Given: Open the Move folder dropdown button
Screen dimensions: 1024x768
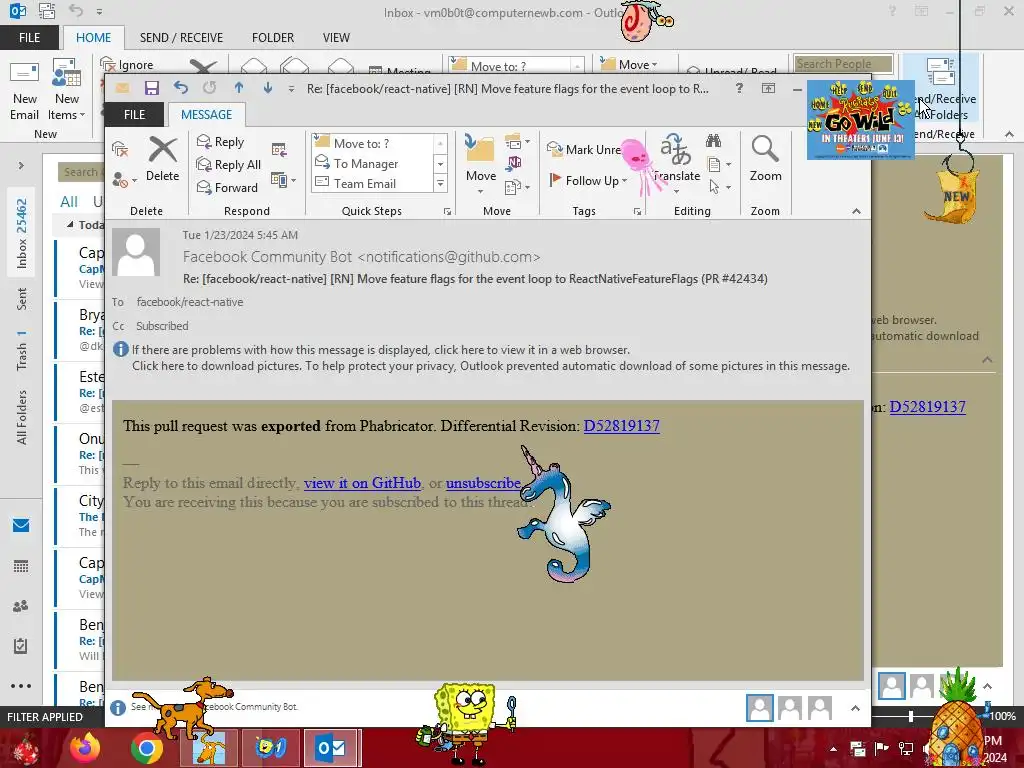Looking at the screenshot, I should 481,163.
